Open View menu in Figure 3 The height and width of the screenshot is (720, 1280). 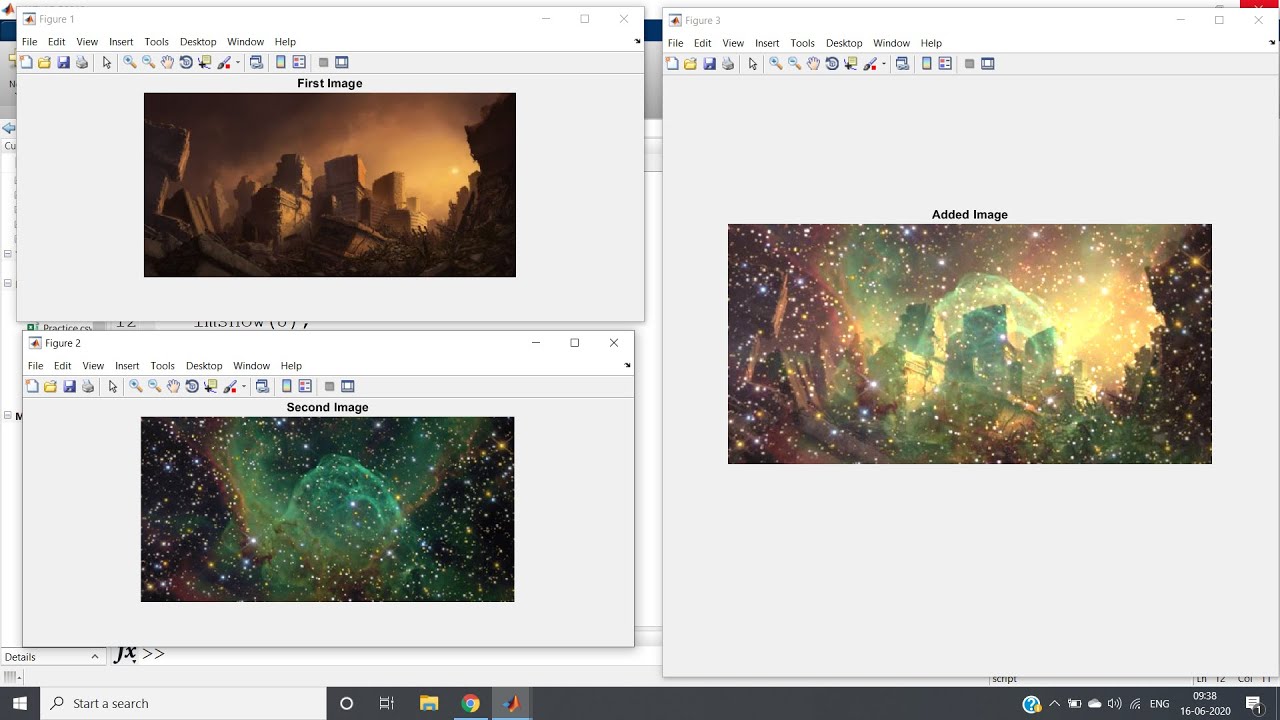pyautogui.click(x=733, y=43)
